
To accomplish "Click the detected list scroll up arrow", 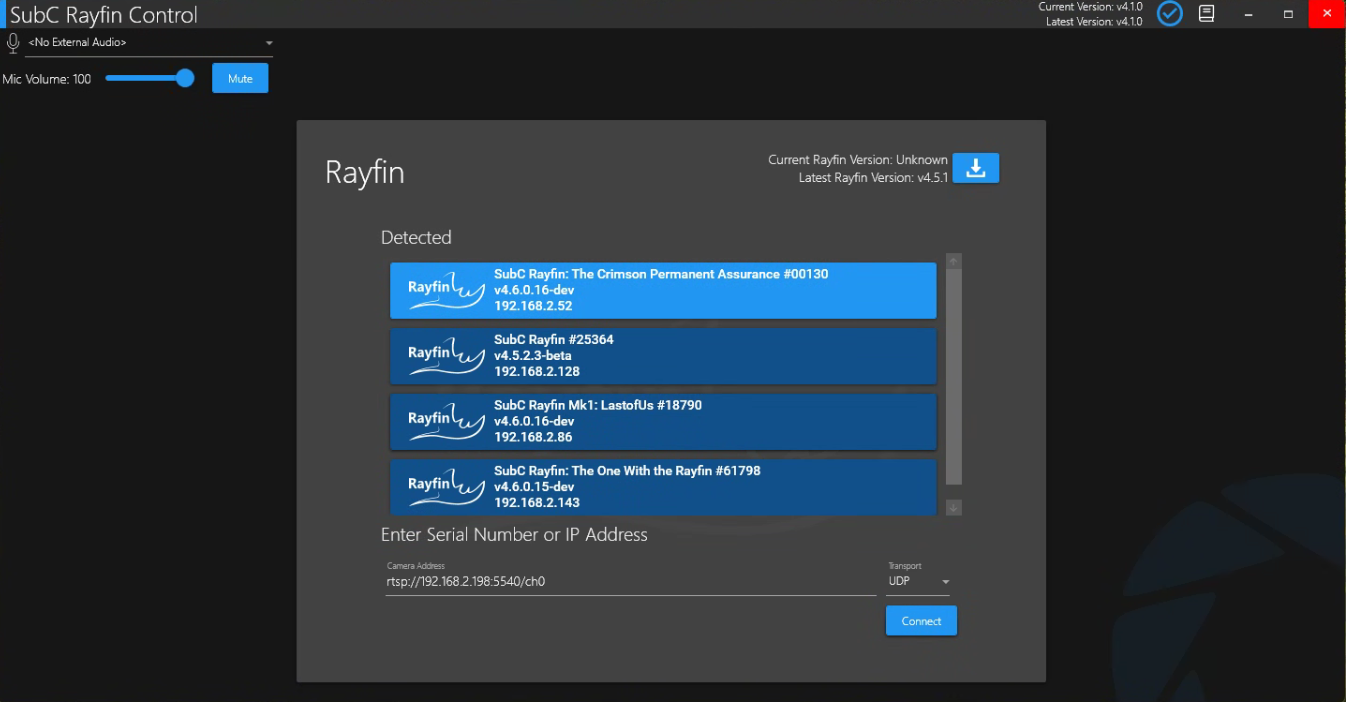I will point(953,261).
